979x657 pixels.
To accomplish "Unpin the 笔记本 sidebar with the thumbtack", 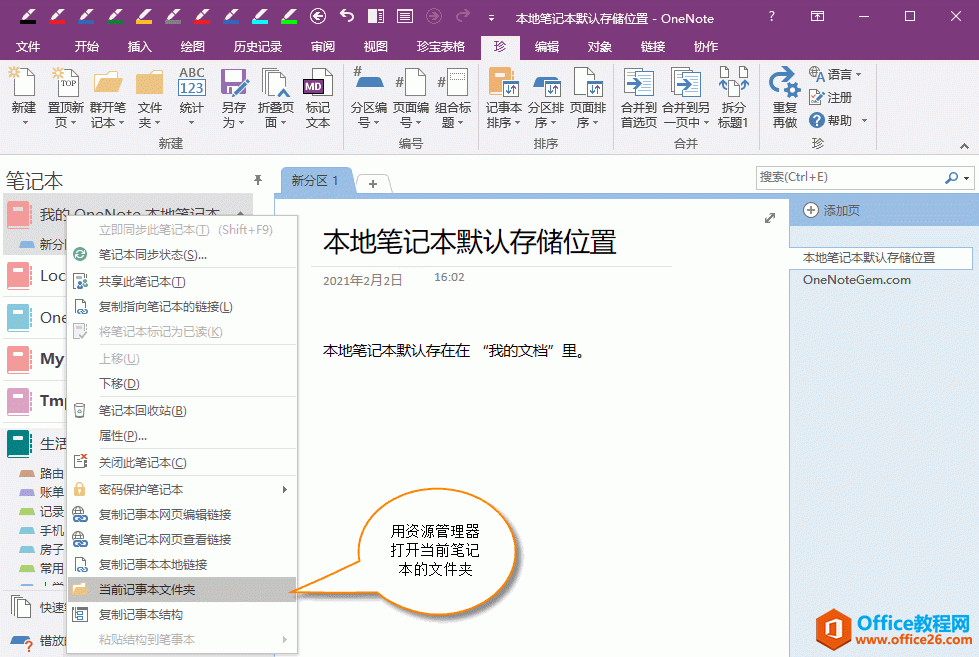I will (258, 180).
